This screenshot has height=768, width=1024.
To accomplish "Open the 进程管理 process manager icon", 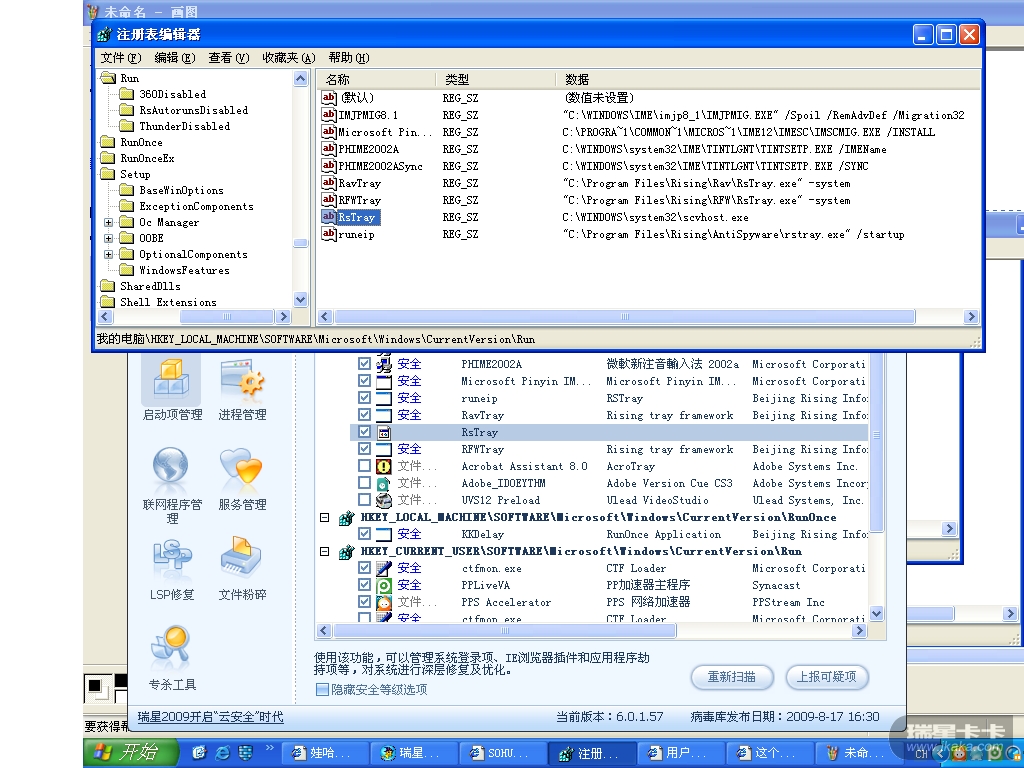I will coord(242,378).
